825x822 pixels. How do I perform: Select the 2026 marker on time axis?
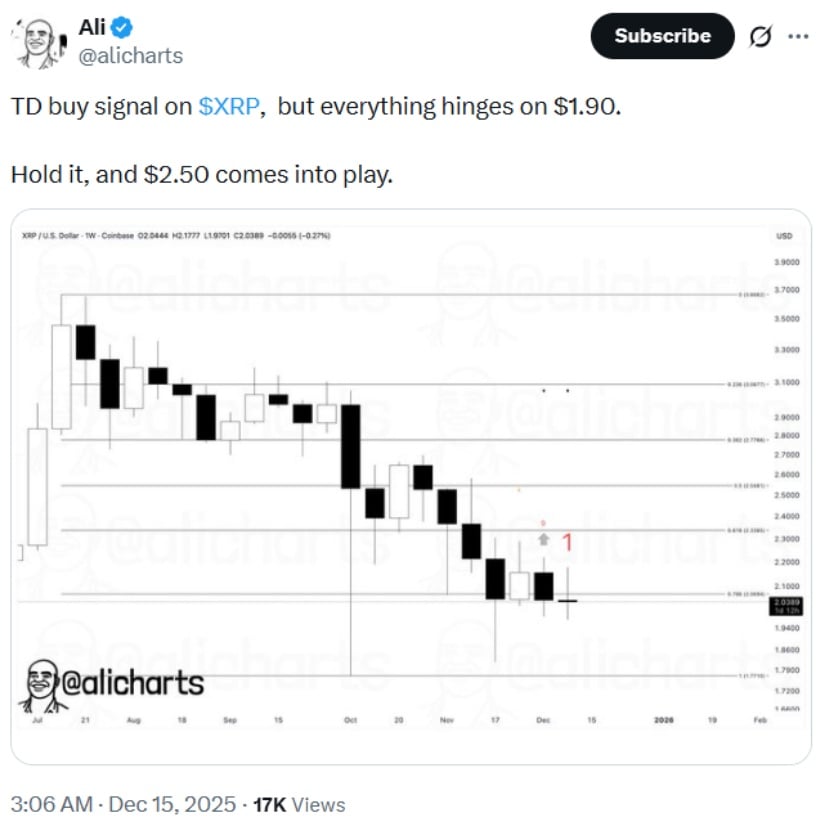[x=663, y=719]
